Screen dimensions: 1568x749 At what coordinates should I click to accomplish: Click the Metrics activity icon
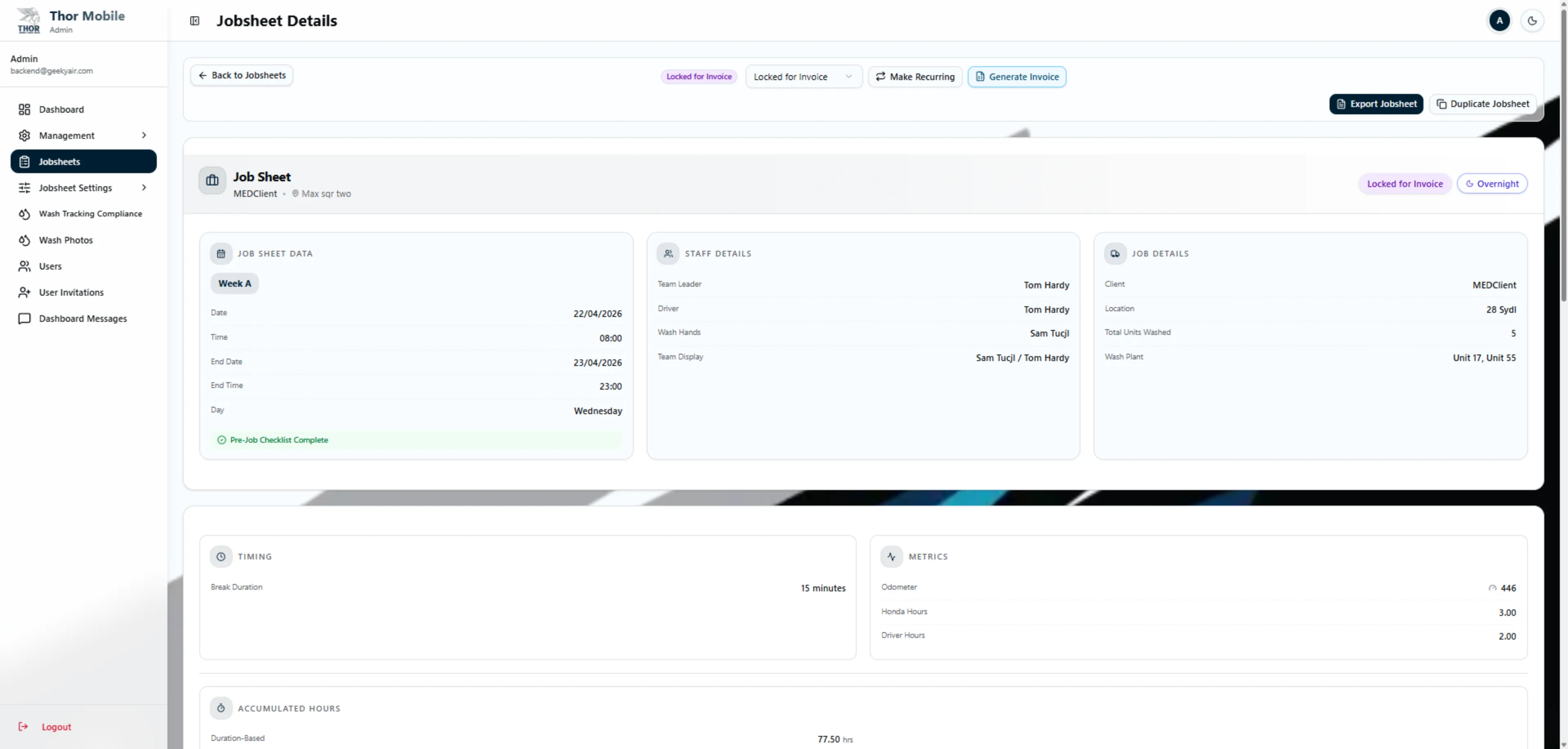pyautogui.click(x=892, y=557)
